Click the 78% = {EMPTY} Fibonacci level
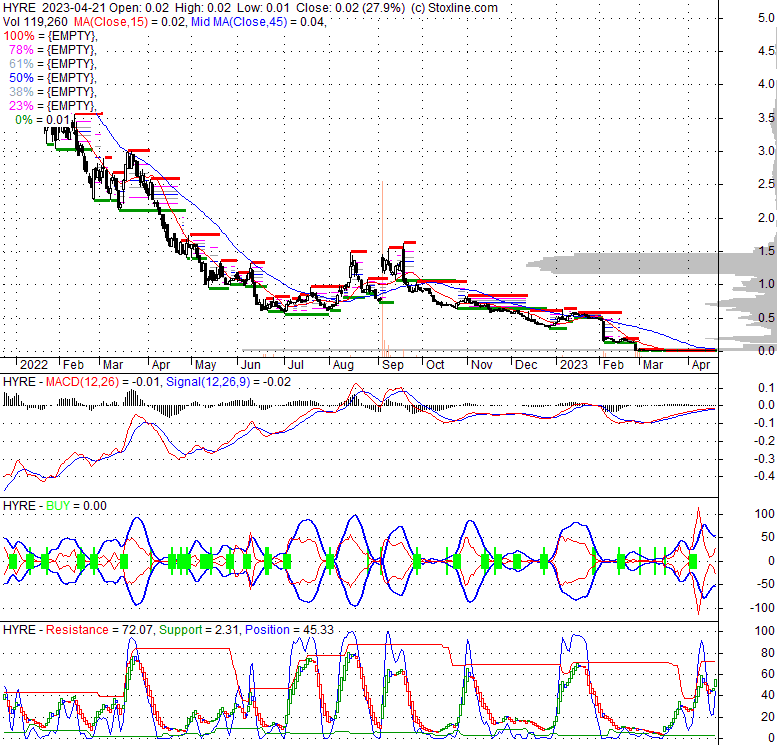Image resolution: width=778 pixels, height=746 pixels. 53,50
